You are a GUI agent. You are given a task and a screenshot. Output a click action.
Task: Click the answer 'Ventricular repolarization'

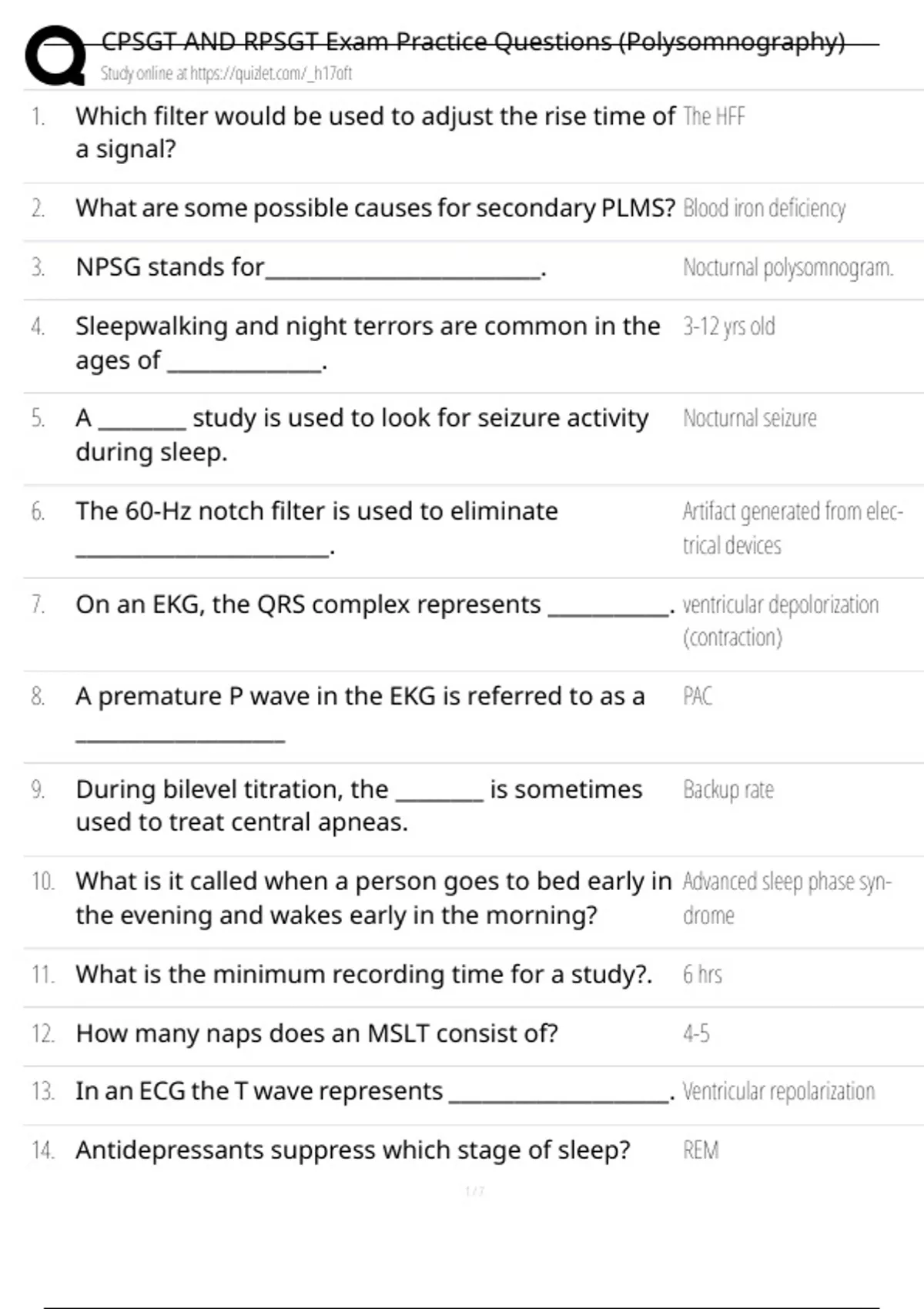pos(778,1091)
